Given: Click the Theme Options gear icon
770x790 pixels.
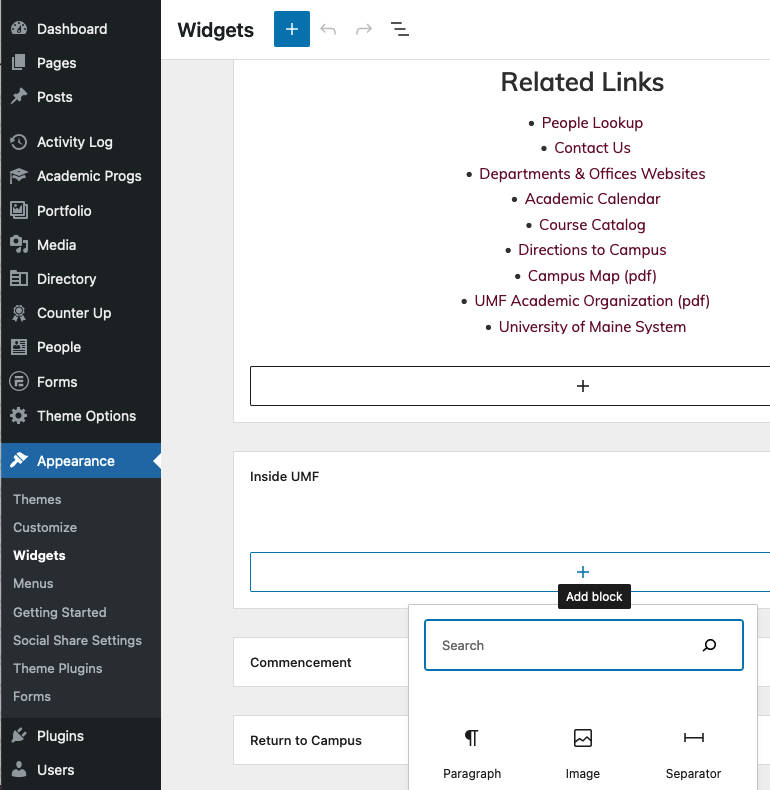Looking at the screenshot, I should pyautogui.click(x=19, y=416).
